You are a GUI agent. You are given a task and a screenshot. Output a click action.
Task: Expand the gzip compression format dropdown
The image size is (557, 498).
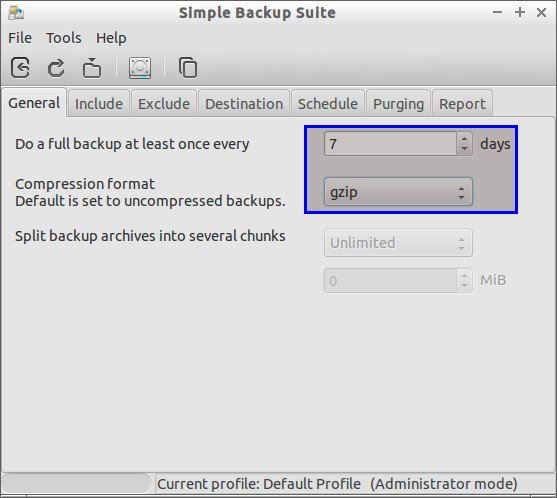tap(398, 192)
